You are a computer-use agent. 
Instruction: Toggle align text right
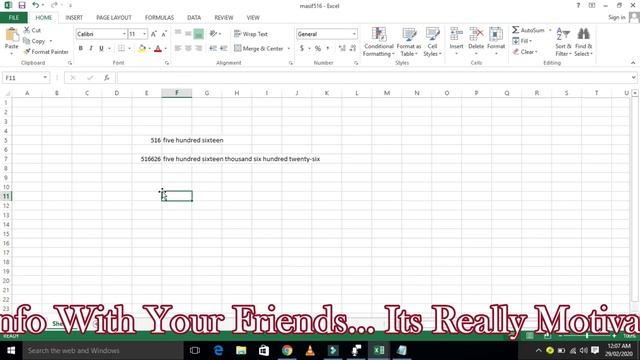coord(199,48)
